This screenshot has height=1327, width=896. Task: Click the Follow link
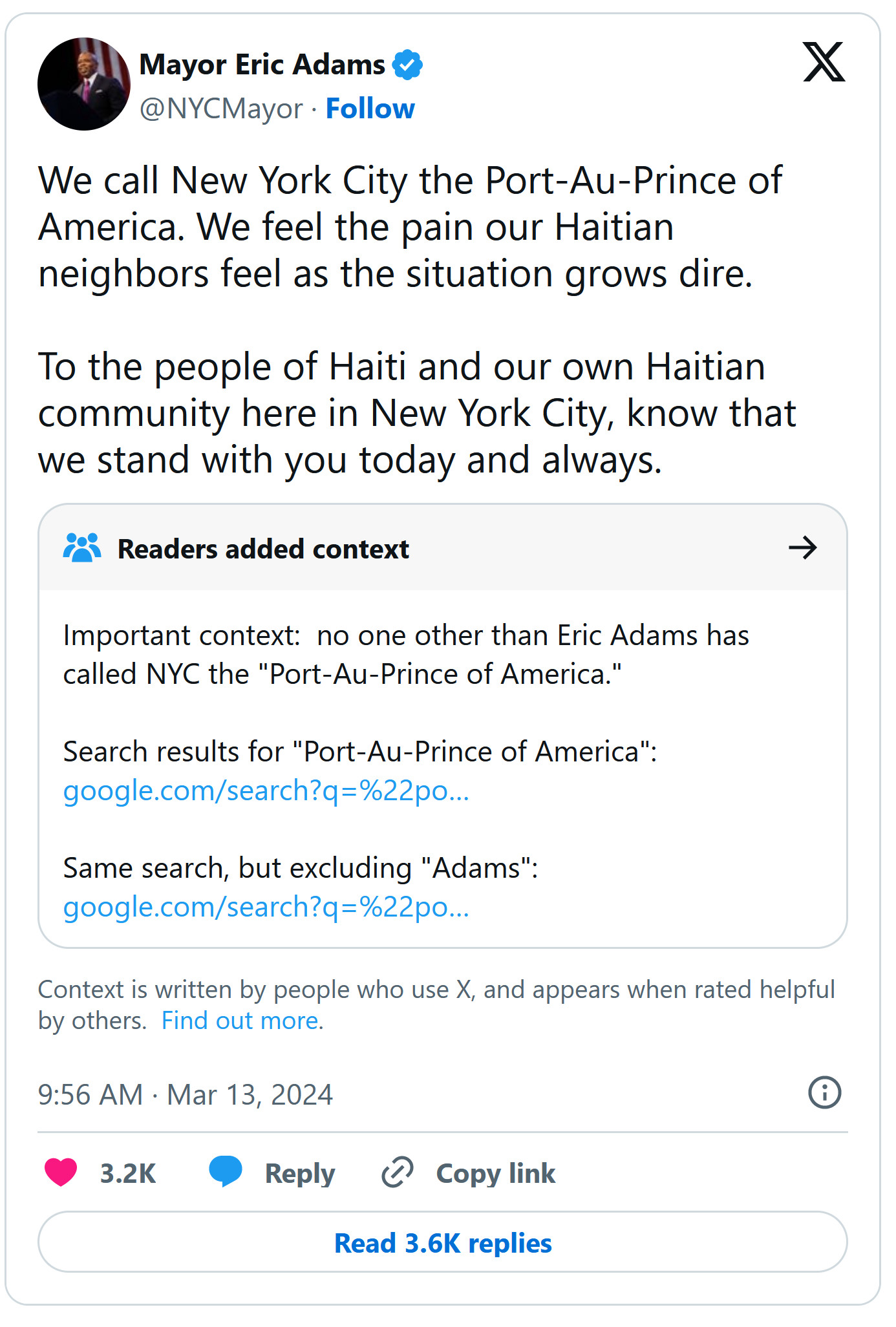point(370,109)
